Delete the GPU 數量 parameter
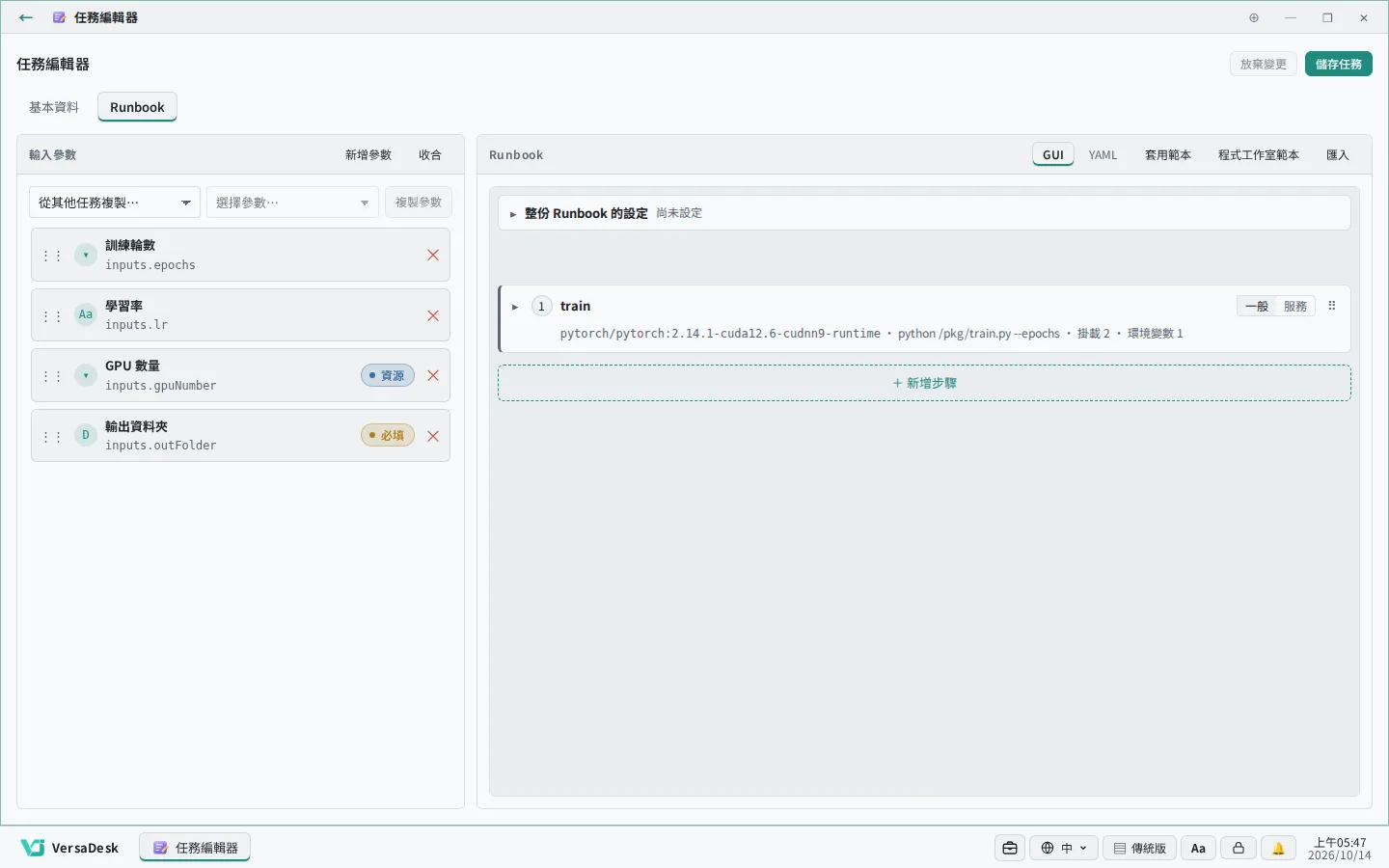The width and height of the screenshot is (1389, 868). click(x=433, y=376)
